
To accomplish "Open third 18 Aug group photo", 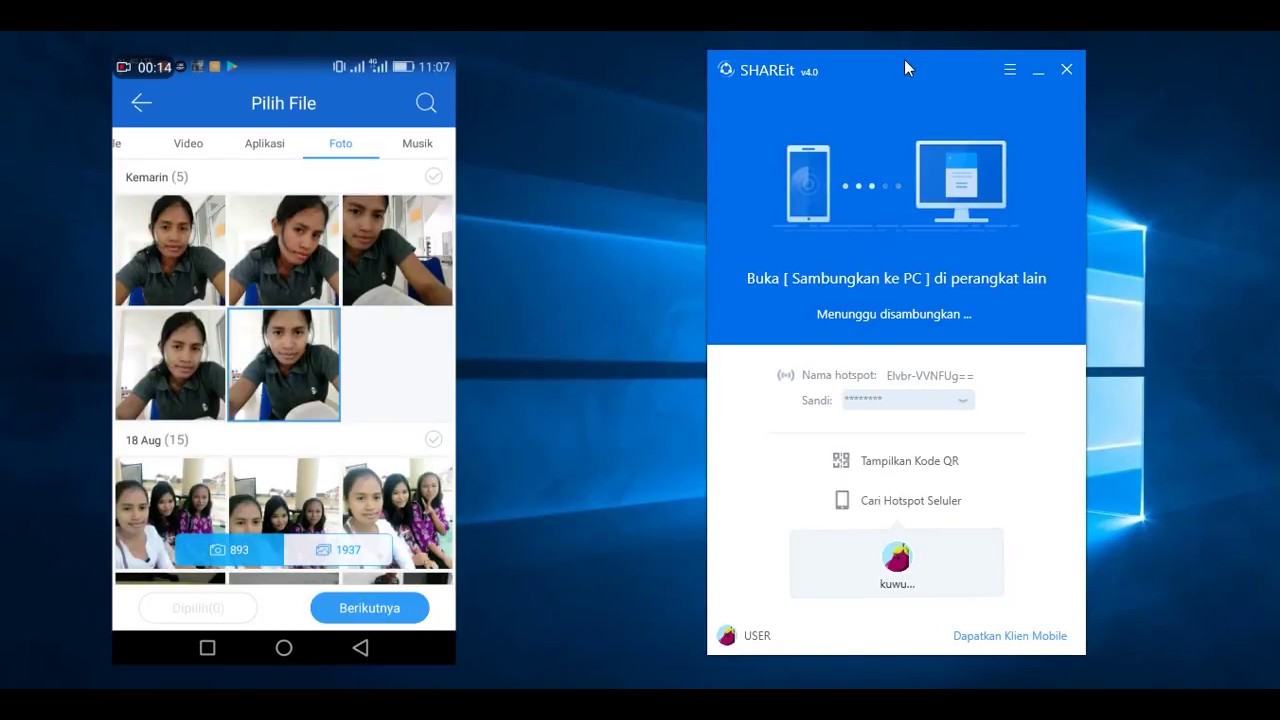I will pyautogui.click(x=398, y=513).
